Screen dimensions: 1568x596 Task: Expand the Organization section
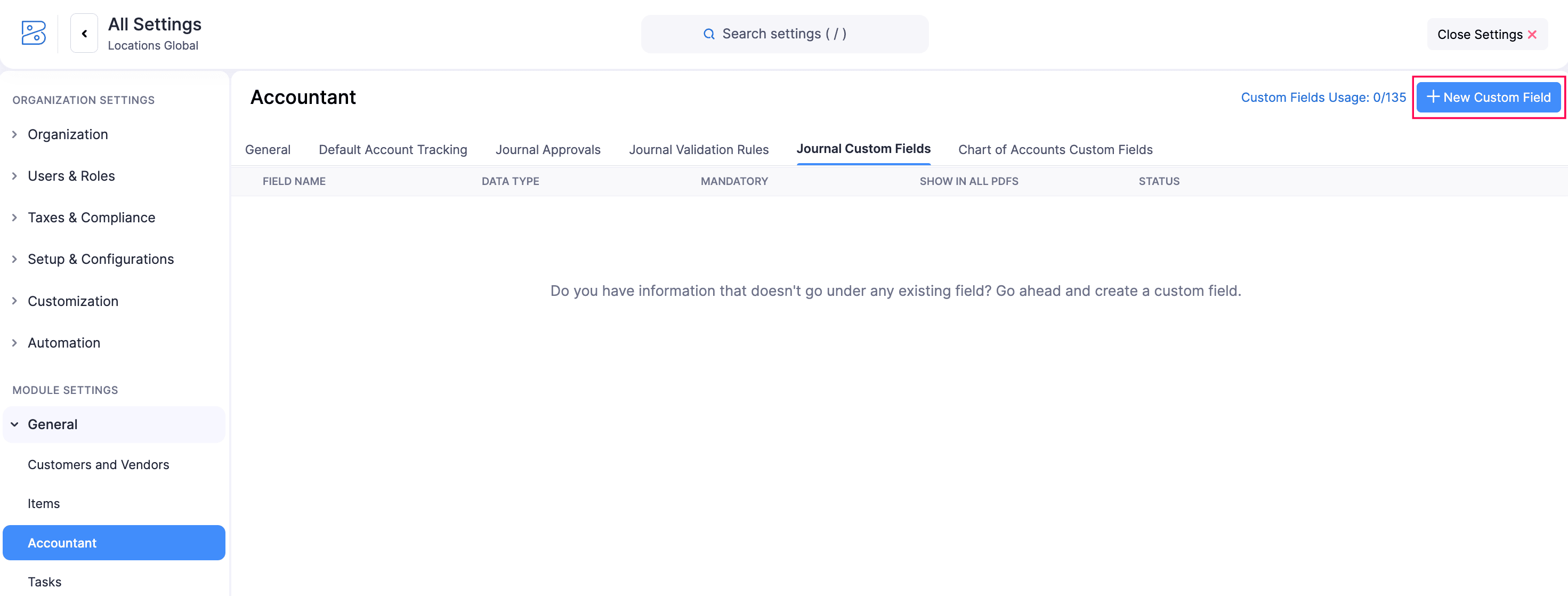coord(67,134)
